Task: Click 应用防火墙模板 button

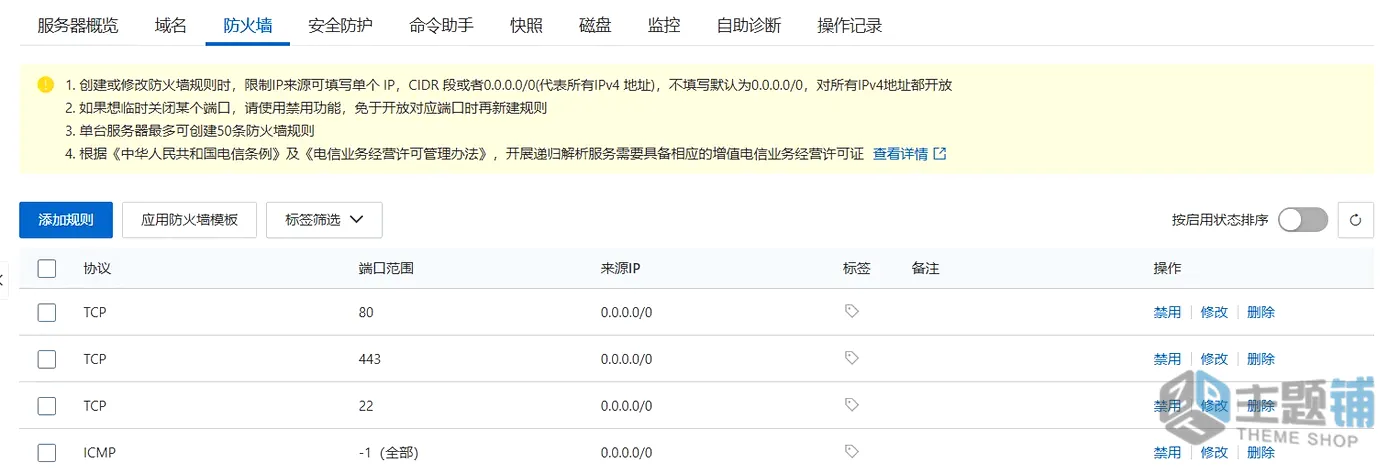Action: [x=190, y=220]
